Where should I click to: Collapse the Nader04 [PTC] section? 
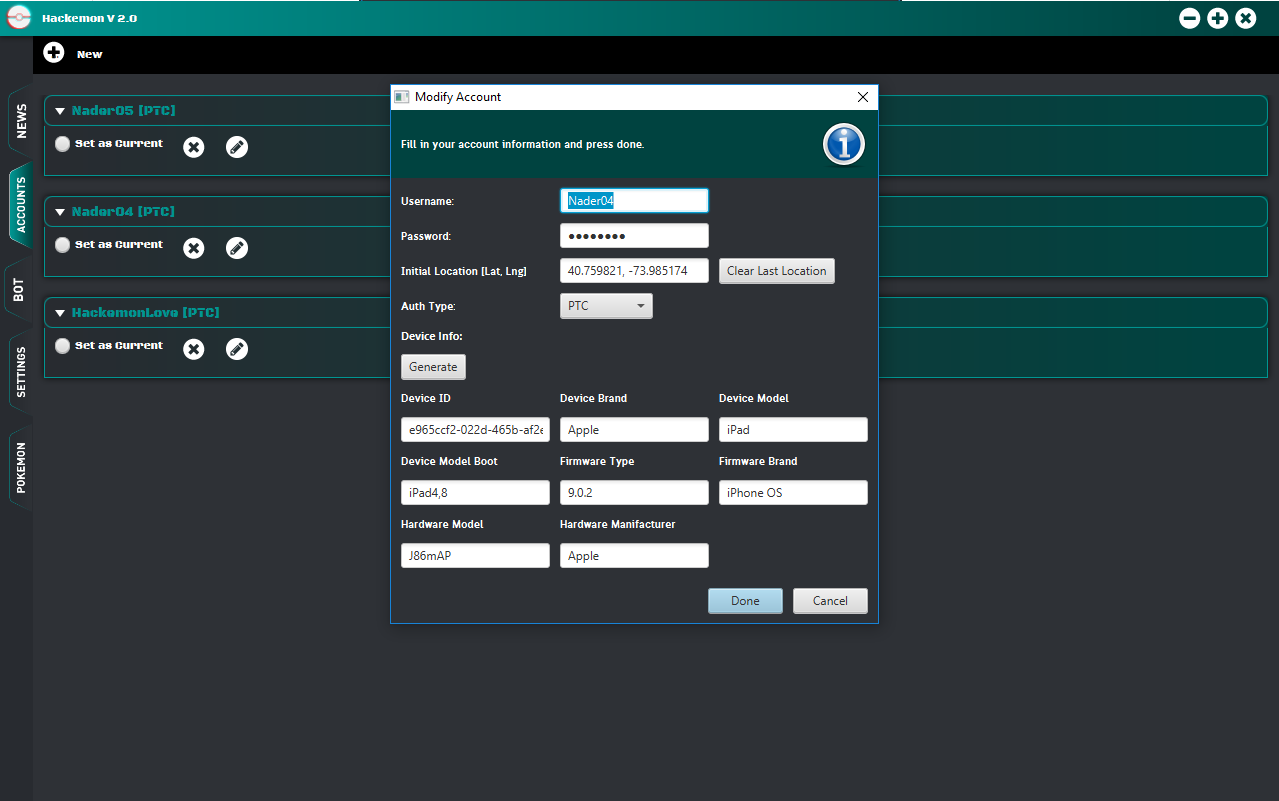(x=60, y=212)
